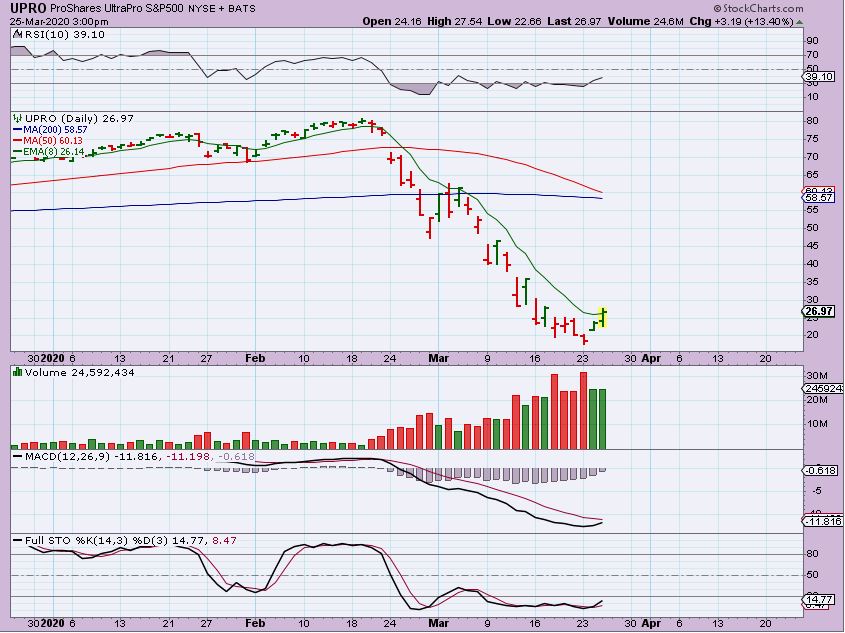Image resolution: width=845 pixels, height=633 pixels.
Task: Click the MA(200) 58.57 legend text
Action: pos(55,130)
